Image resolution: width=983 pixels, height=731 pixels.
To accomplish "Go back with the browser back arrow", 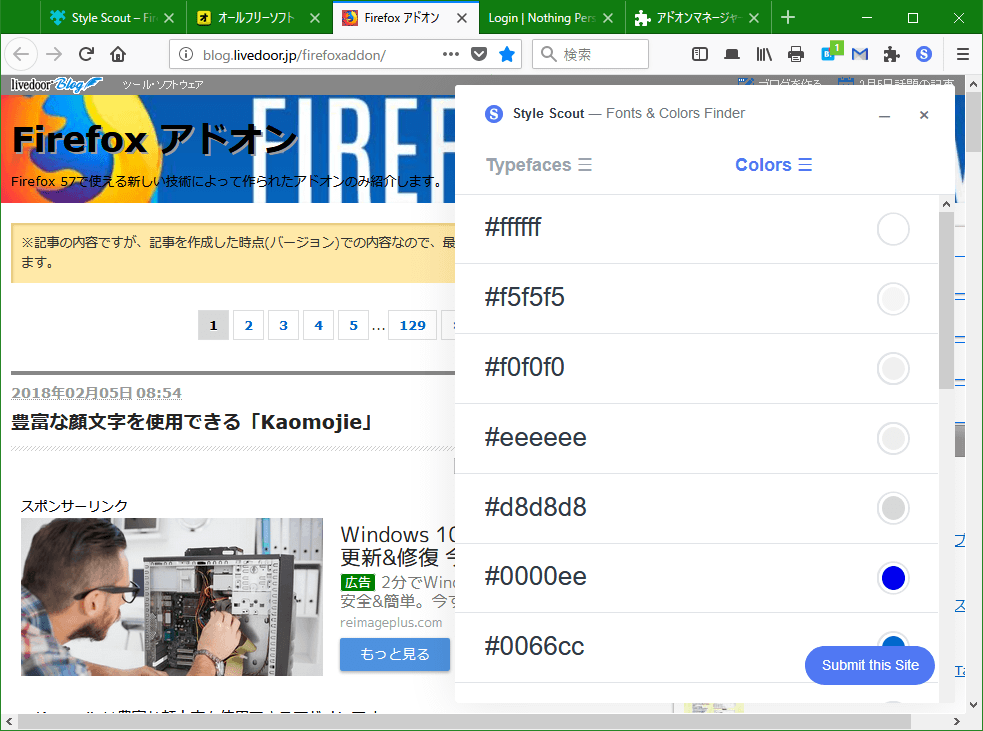I will pyautogui.click(x=21, y=55).
